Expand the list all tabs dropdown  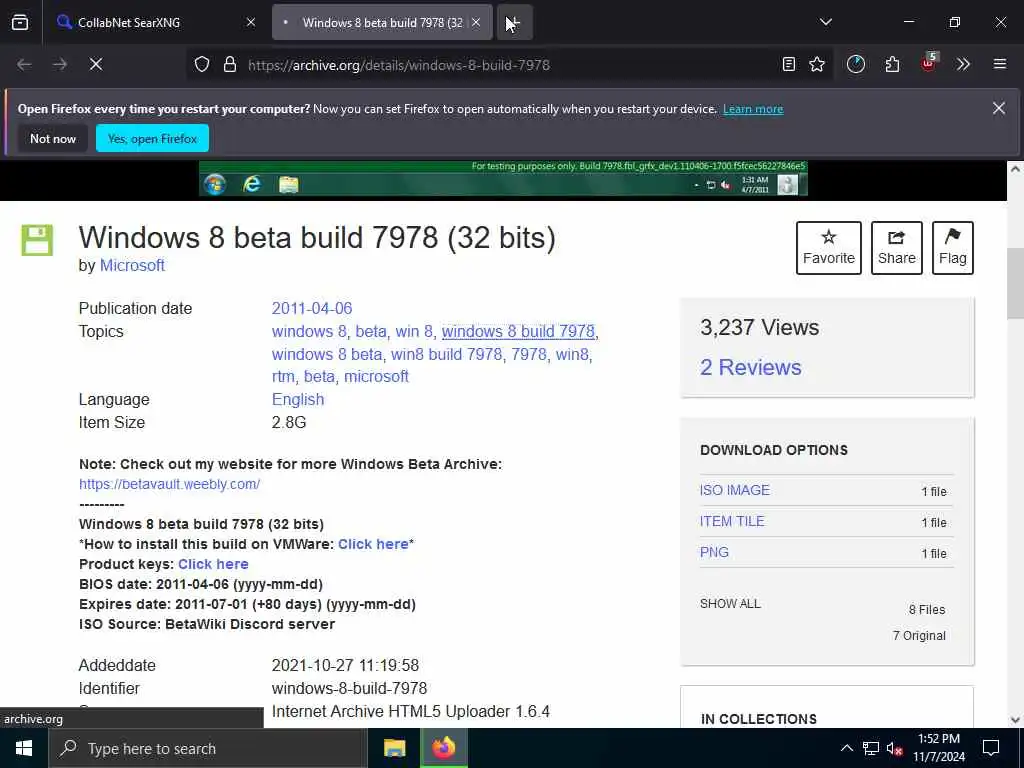point(825,22)
